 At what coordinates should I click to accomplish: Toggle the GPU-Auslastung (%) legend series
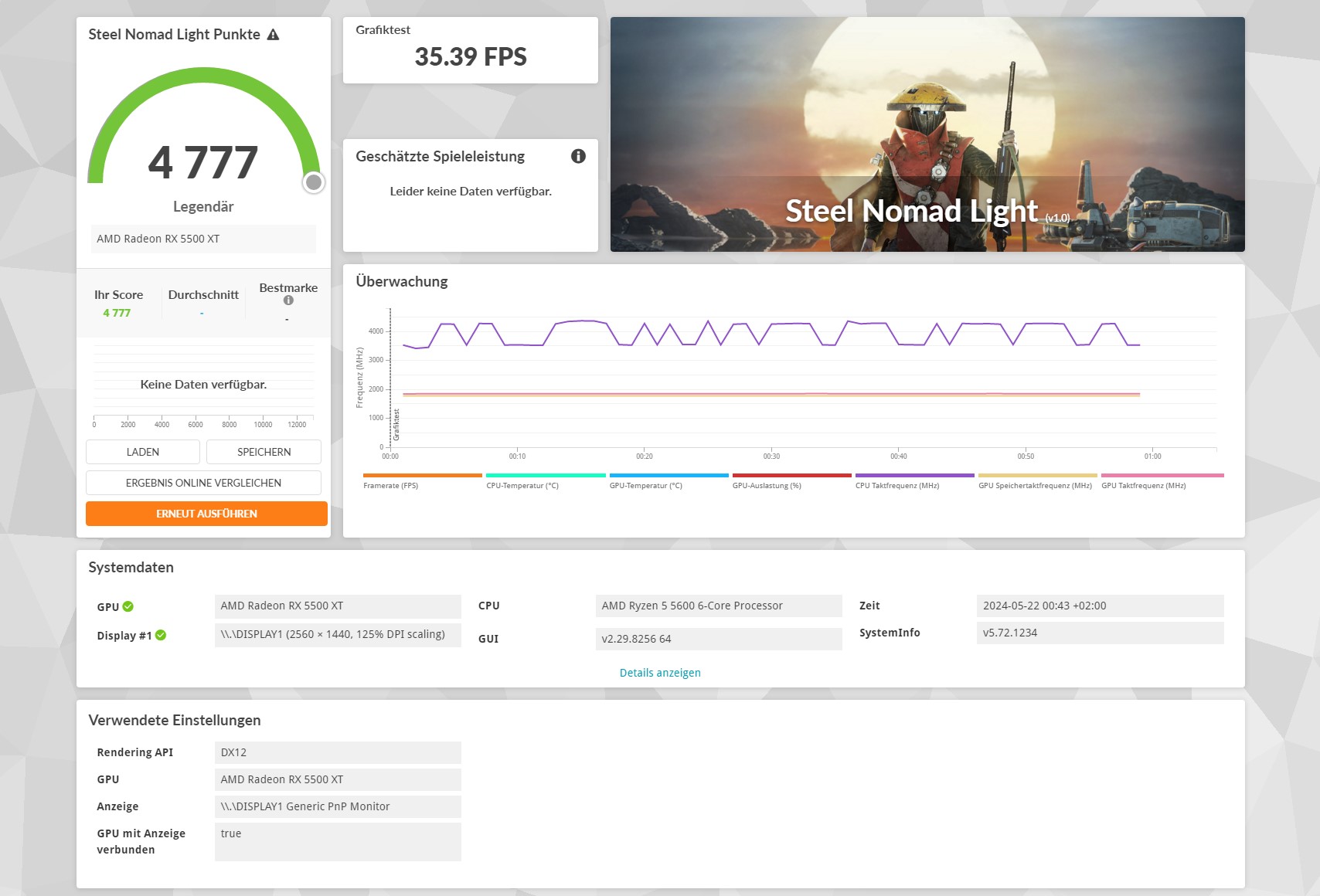tap(791, 480)
